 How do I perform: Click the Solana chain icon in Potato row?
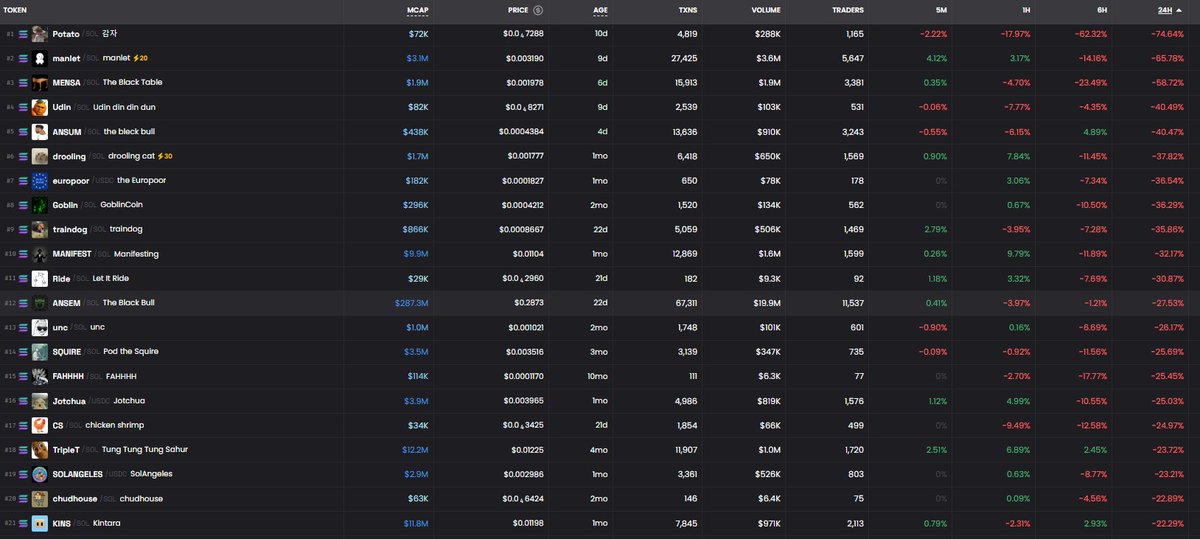(x=24, y=34)
